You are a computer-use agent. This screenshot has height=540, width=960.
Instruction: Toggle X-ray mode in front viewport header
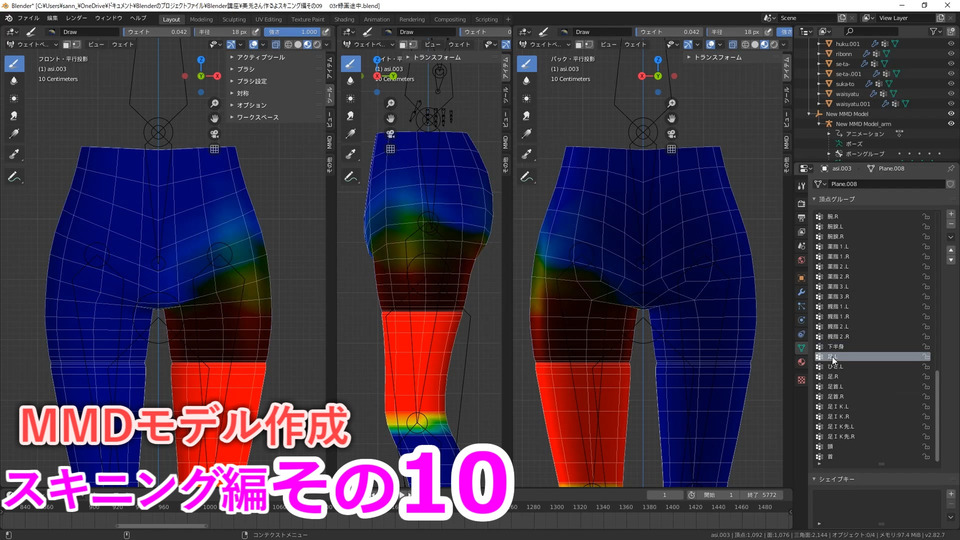pos(276,45)
